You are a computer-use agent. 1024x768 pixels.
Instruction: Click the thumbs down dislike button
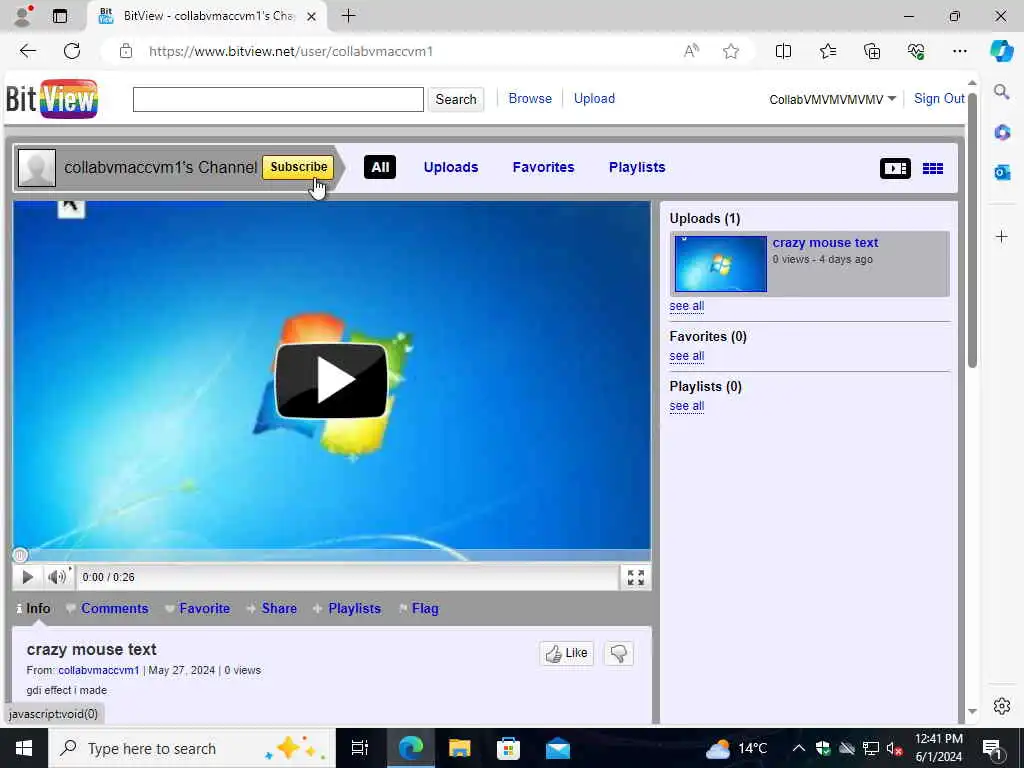pos(618,653)
